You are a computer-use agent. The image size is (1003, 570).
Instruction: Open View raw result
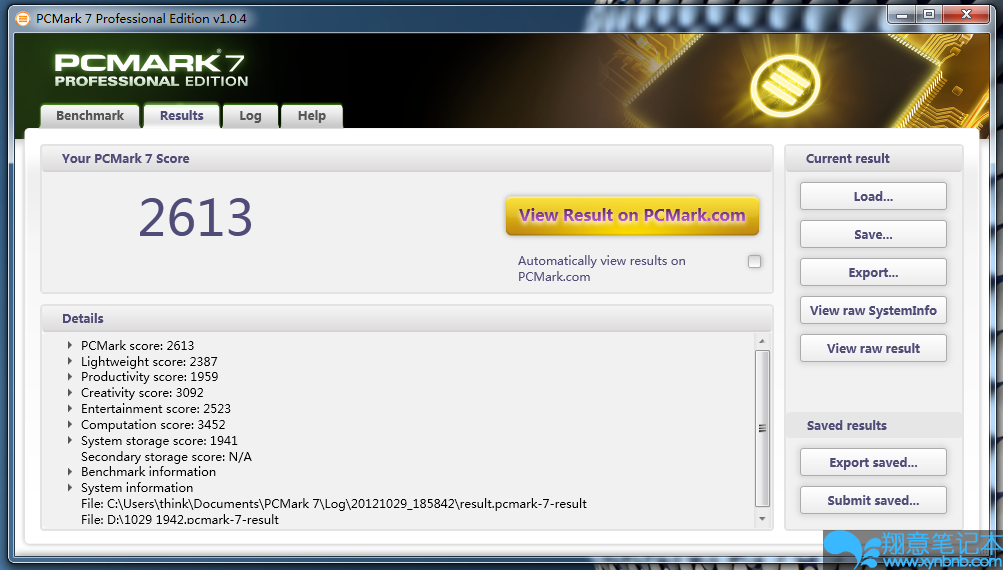(873, 348)
